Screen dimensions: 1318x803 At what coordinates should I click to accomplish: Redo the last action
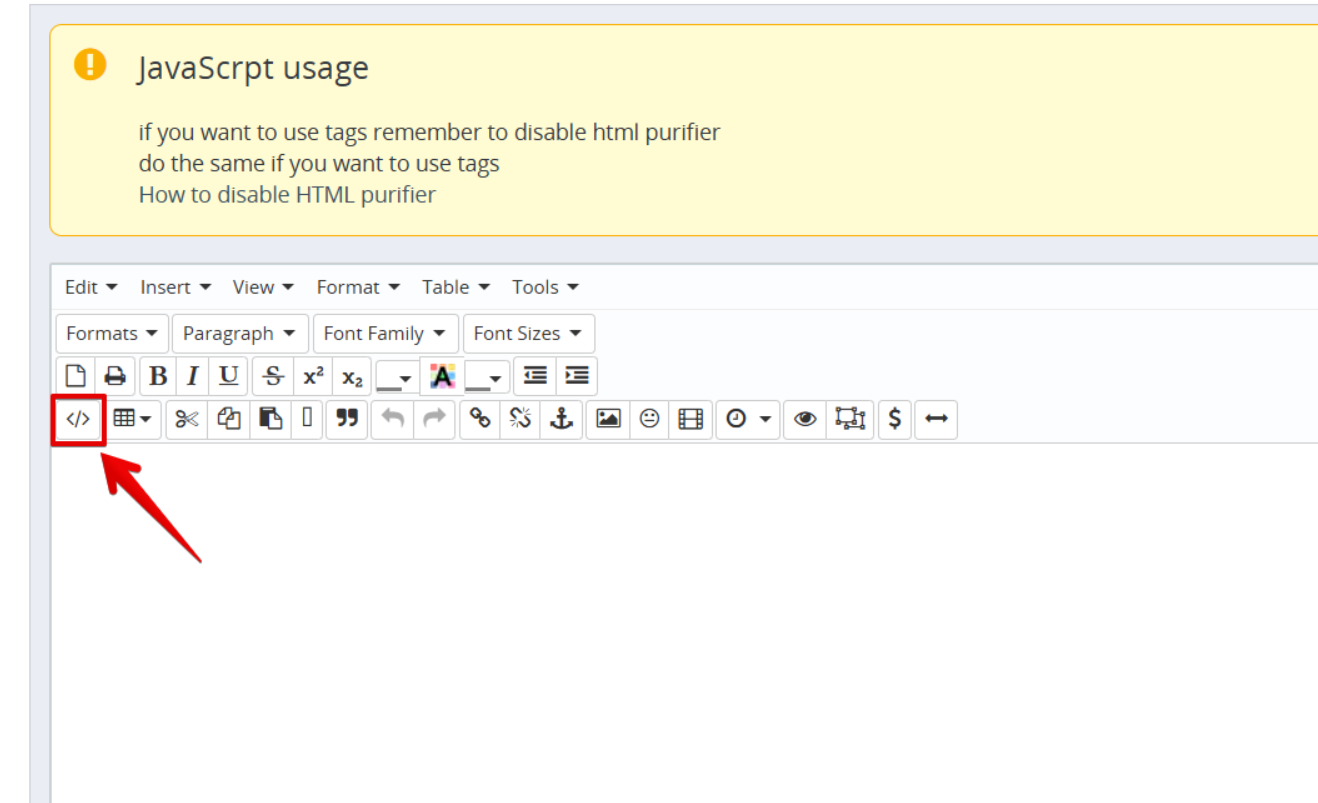[434, 419]
